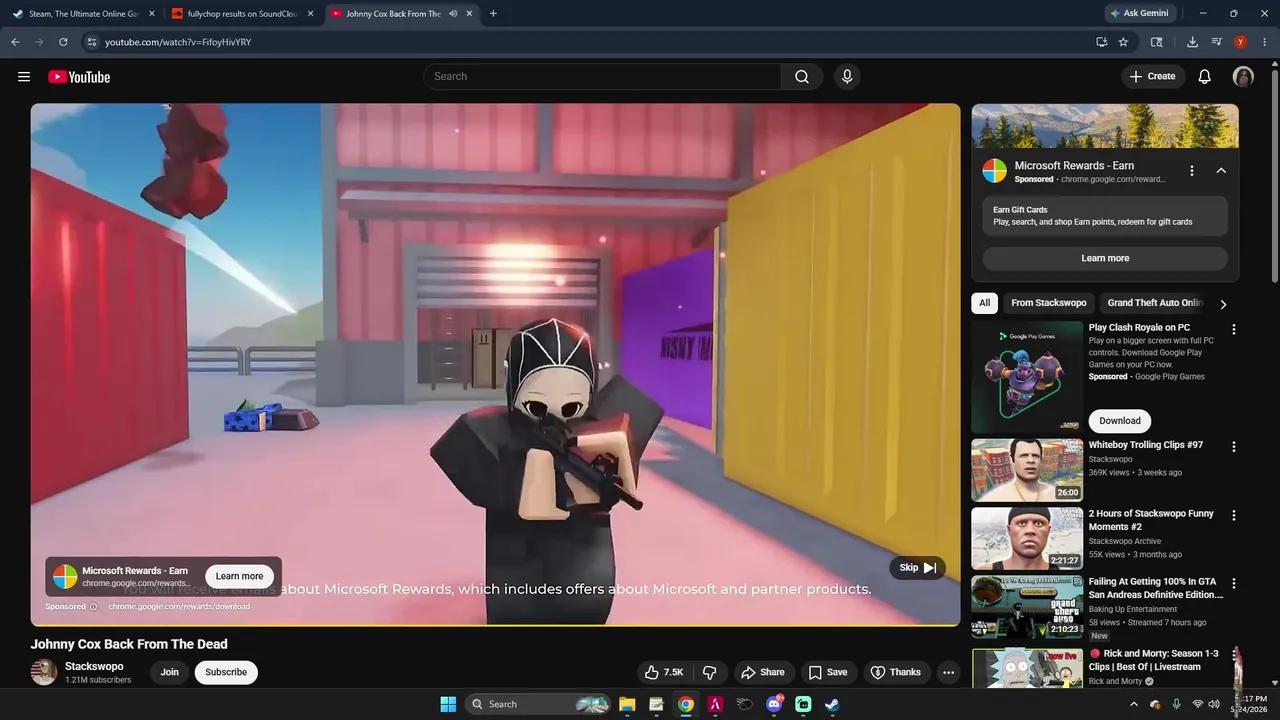
Task: Send Thanks to the creator
Action: (x=896, y=672)
